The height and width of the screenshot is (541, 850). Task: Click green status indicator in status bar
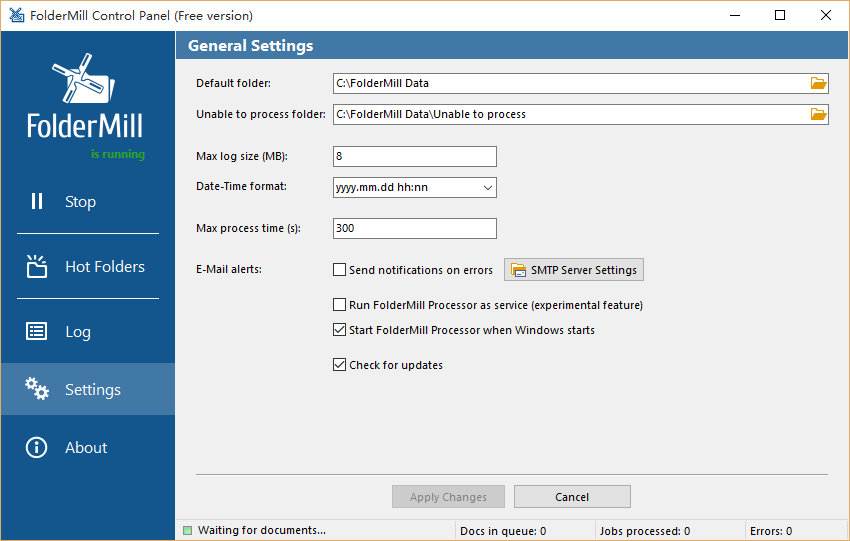(188, 530)
